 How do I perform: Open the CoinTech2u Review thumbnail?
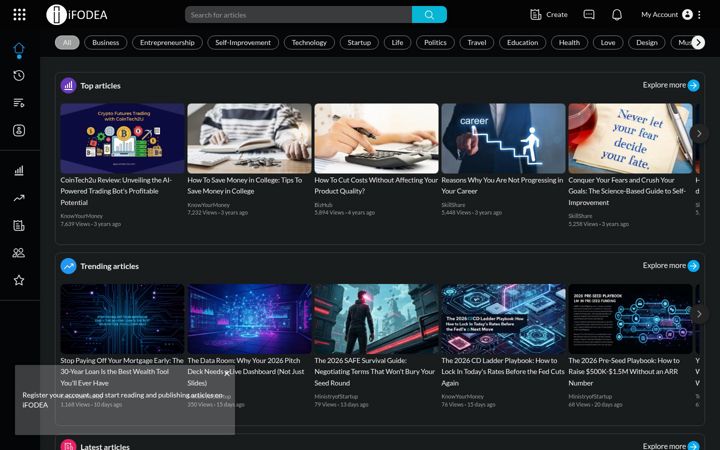(122, 138)
